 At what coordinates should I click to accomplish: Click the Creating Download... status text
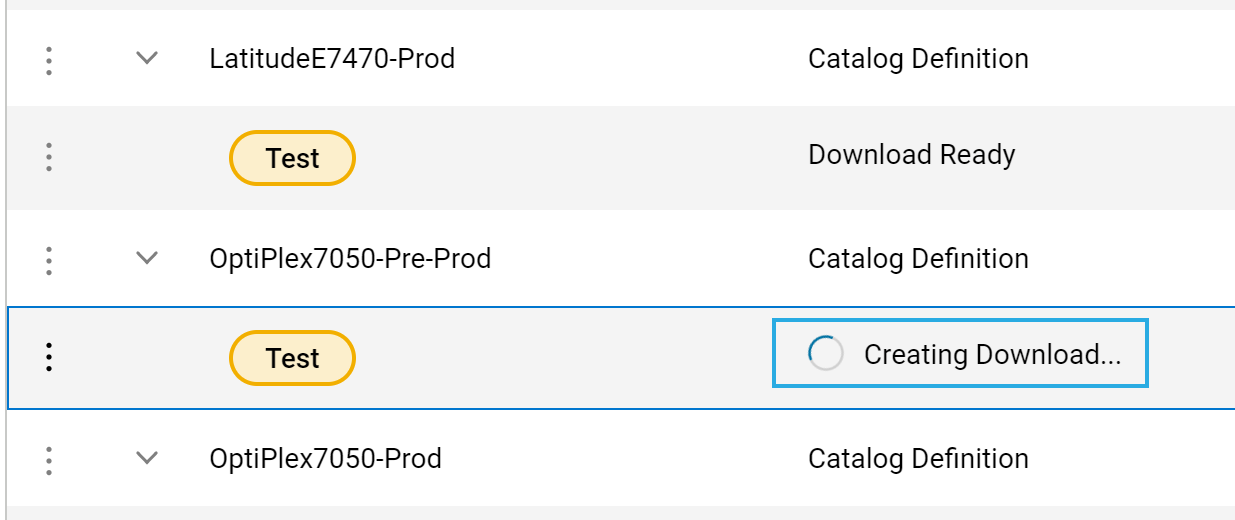[992, 355]
